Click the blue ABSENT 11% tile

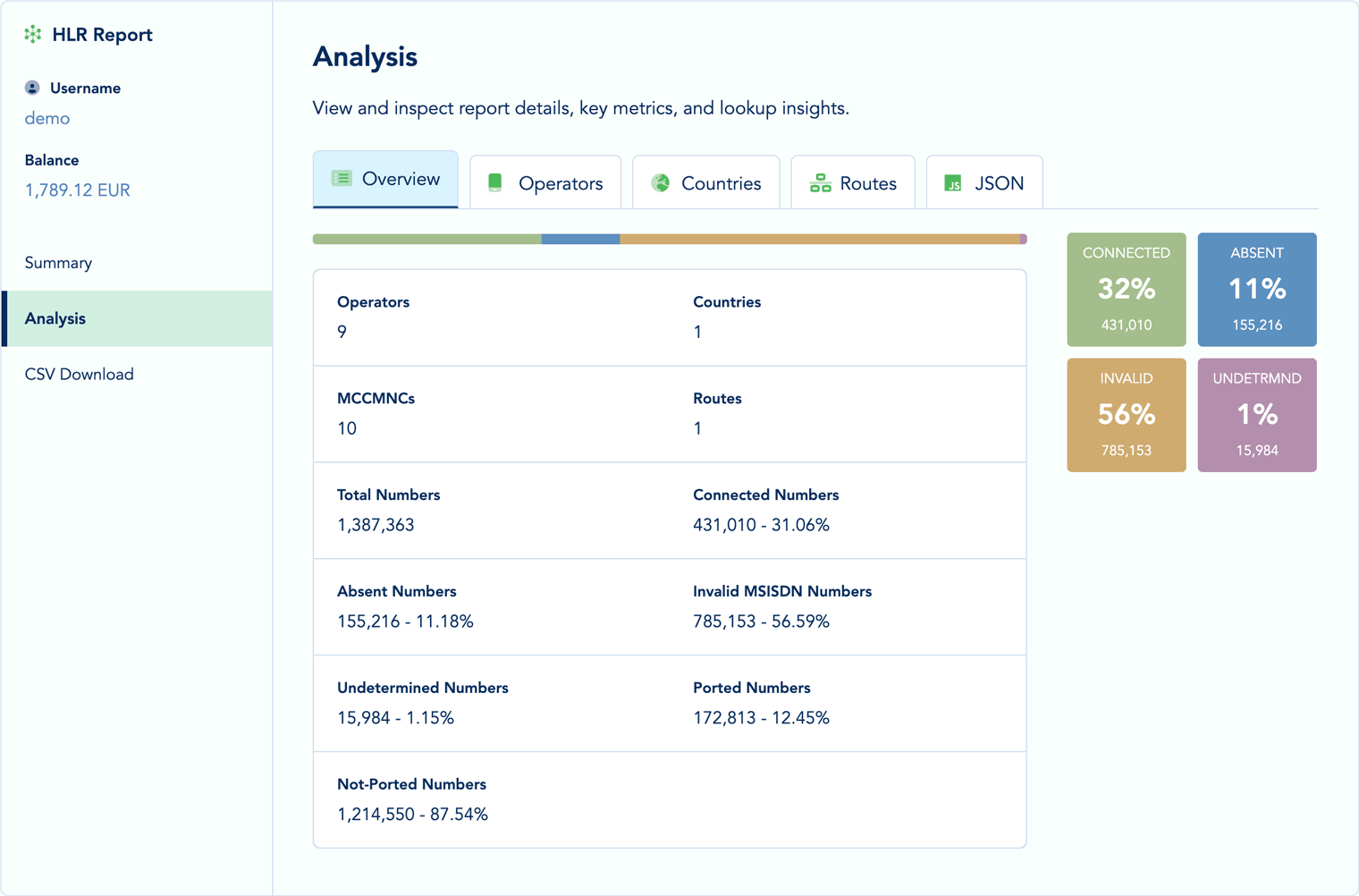[x=1256, y=290]
